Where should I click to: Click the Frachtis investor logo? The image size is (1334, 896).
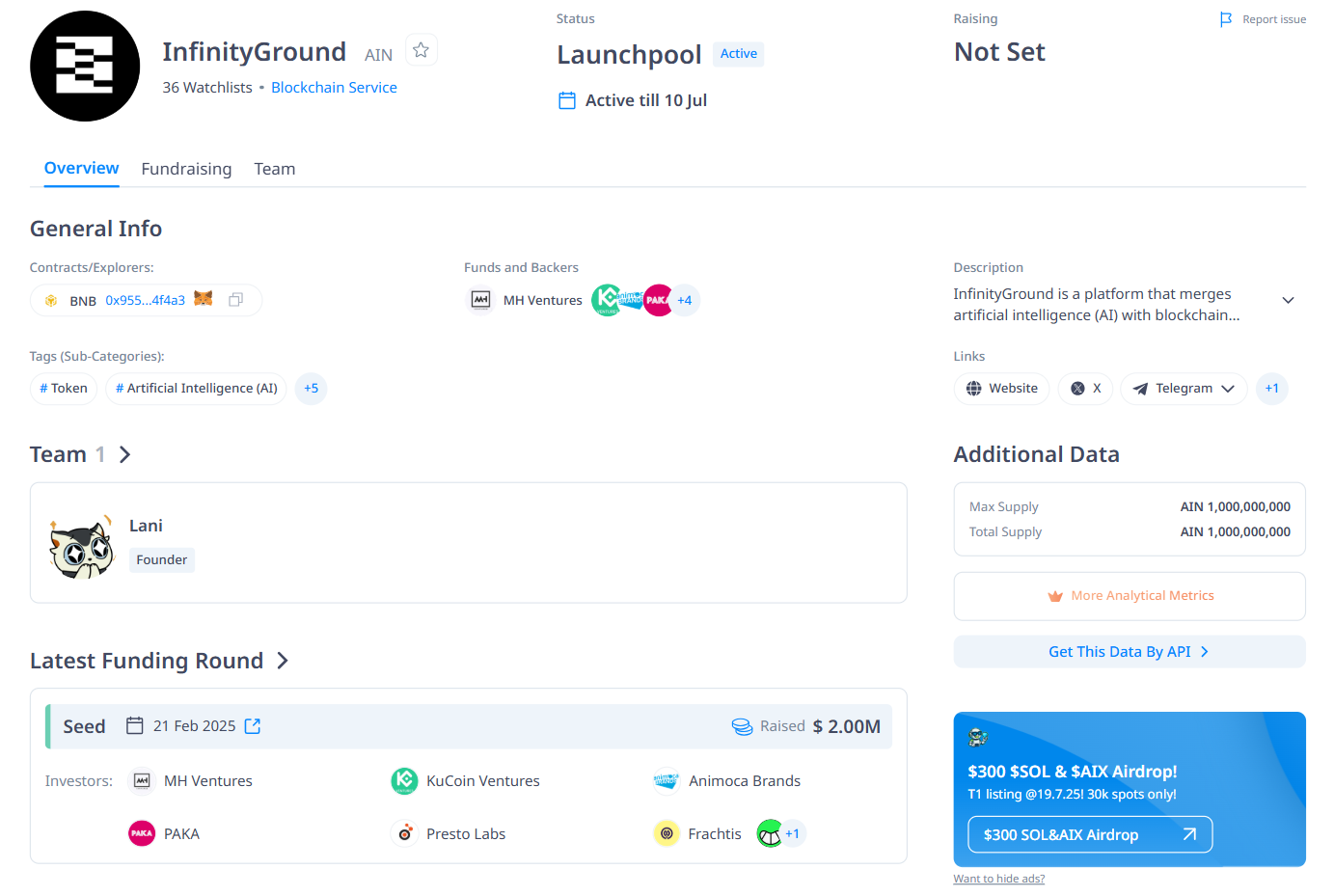point(667,833)
